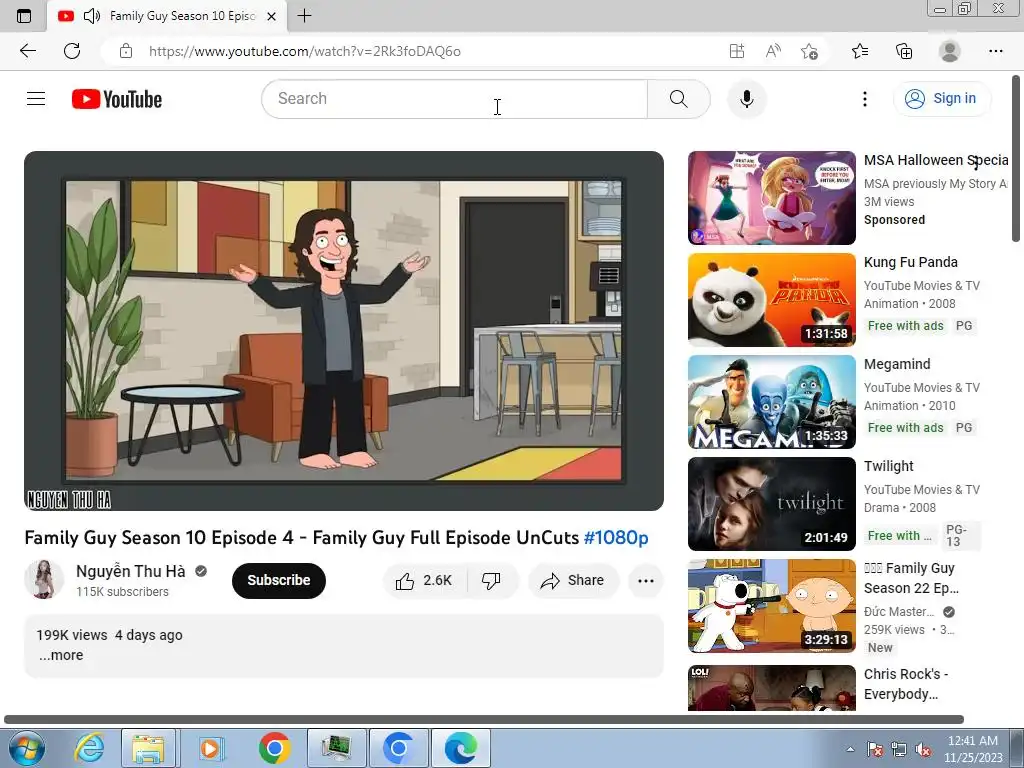View site information lock icon

click(x=126, y=51)
